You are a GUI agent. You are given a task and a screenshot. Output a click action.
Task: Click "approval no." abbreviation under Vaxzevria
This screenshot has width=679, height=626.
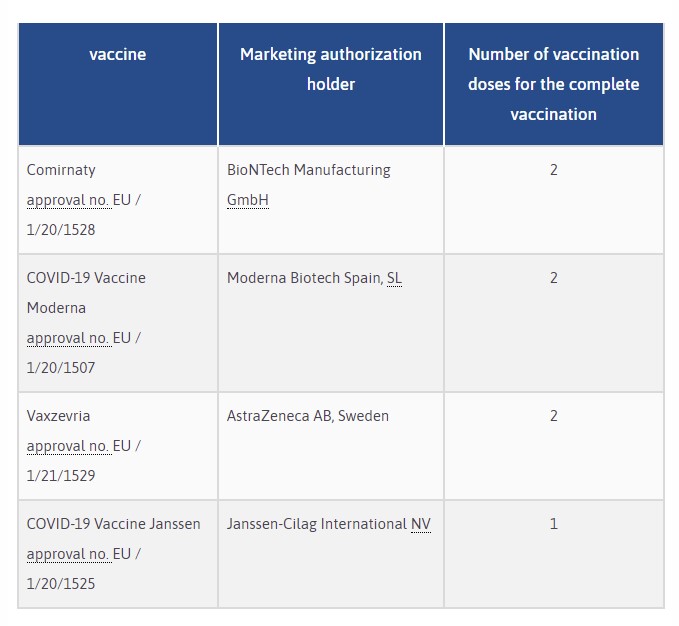68,446
